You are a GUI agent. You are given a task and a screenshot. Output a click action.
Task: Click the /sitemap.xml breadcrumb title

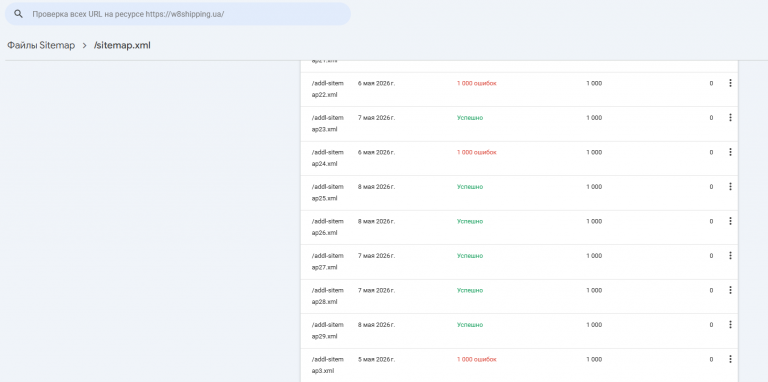(x=122, y=46)
